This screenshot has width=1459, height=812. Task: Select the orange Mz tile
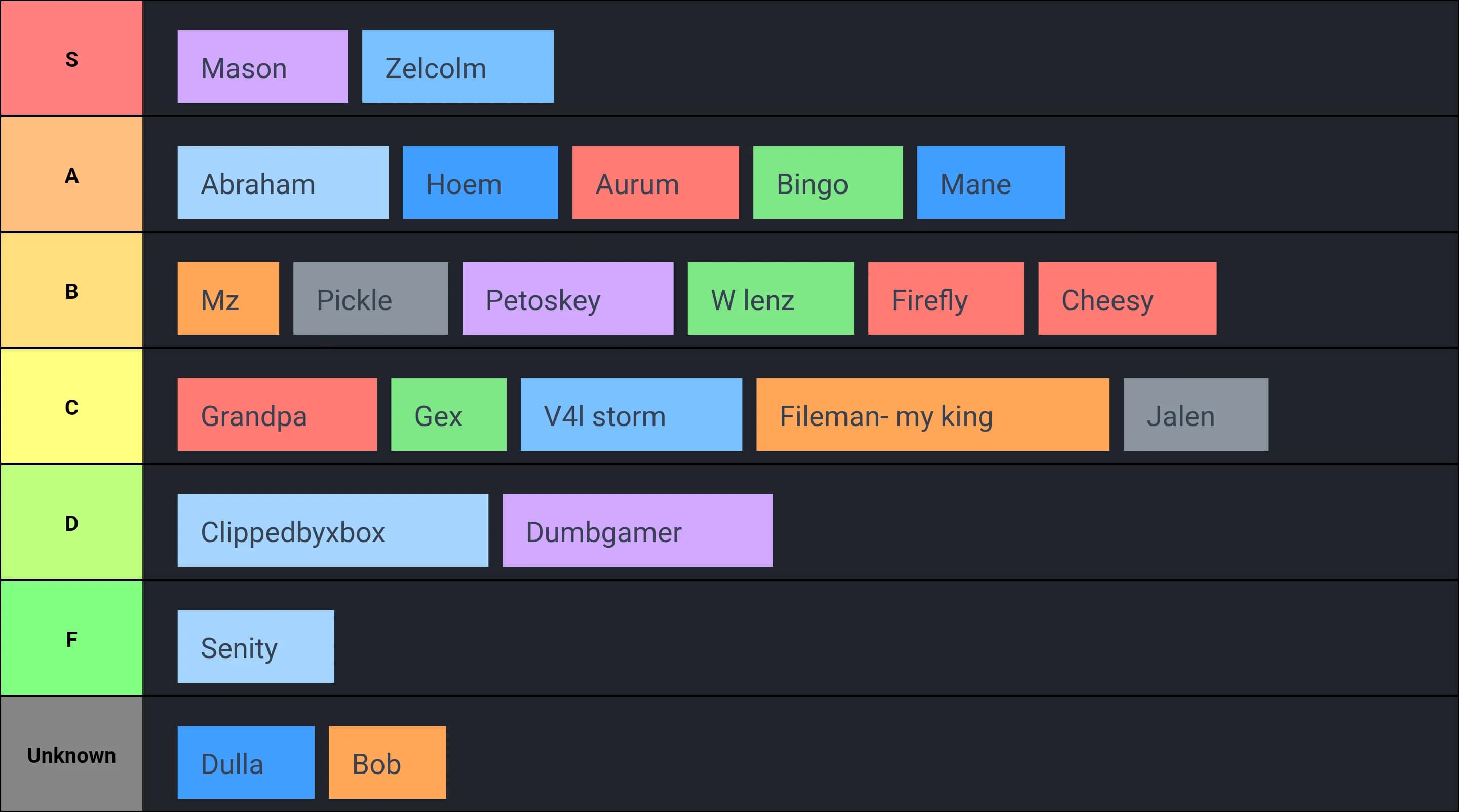point(228,298)
